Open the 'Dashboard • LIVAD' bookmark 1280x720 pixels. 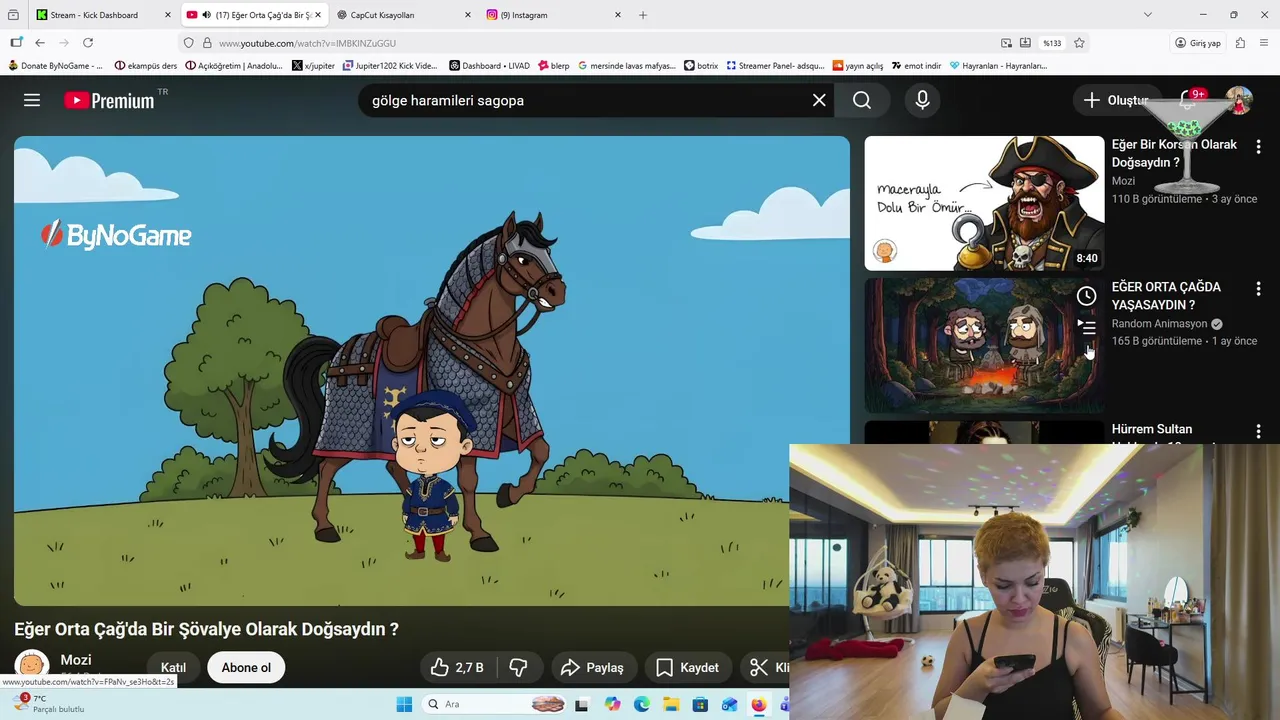[489, 65]
